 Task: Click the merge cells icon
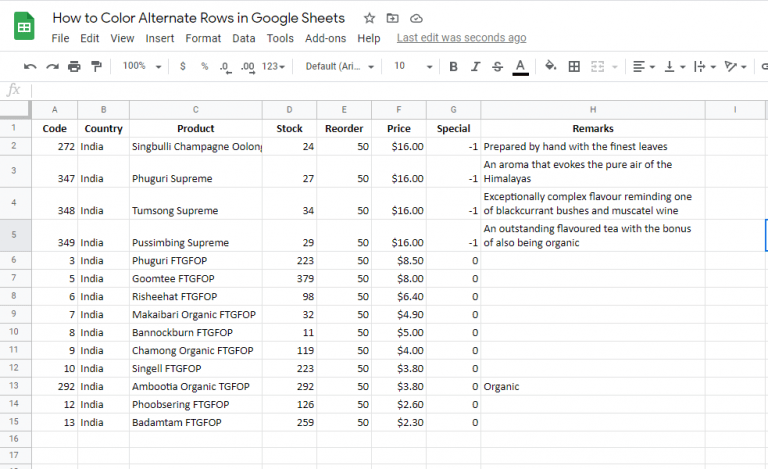tap(598, 67)
